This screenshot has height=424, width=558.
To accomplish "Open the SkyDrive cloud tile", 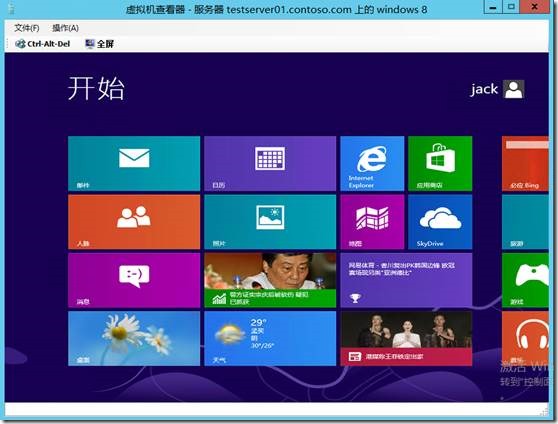I will tap(440, 222).
